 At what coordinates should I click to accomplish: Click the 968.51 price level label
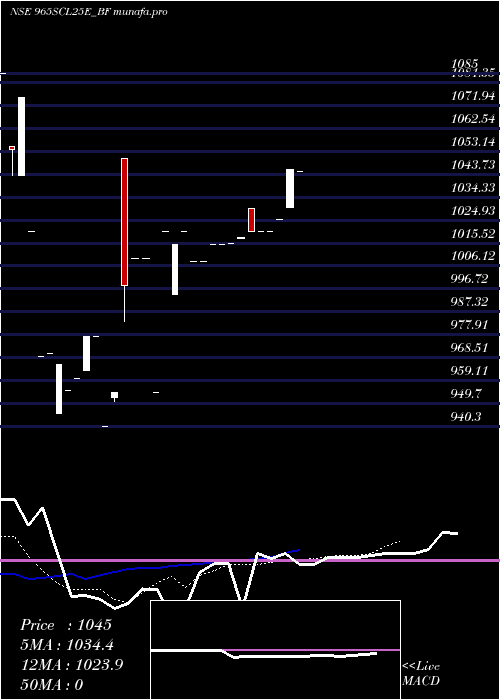coord(470,348)
